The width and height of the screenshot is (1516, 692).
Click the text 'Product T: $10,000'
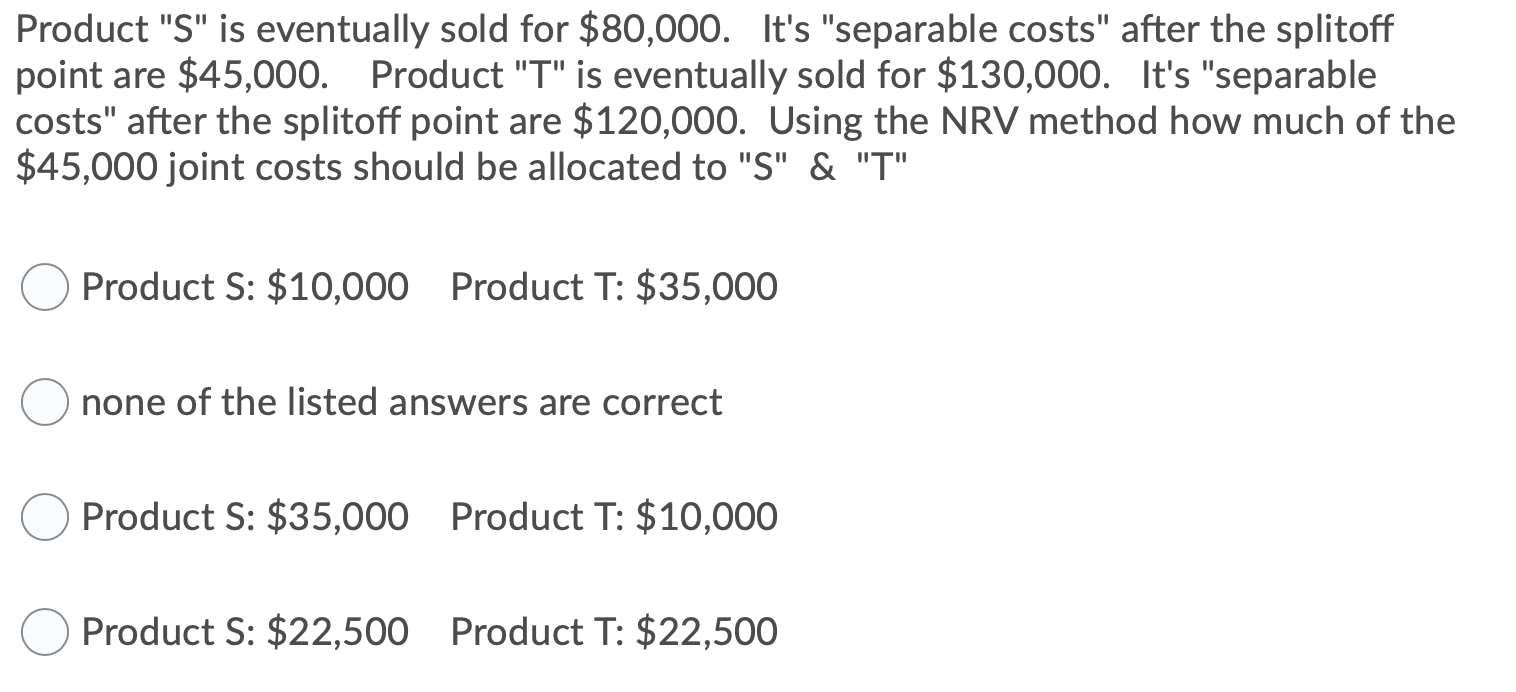613,518
